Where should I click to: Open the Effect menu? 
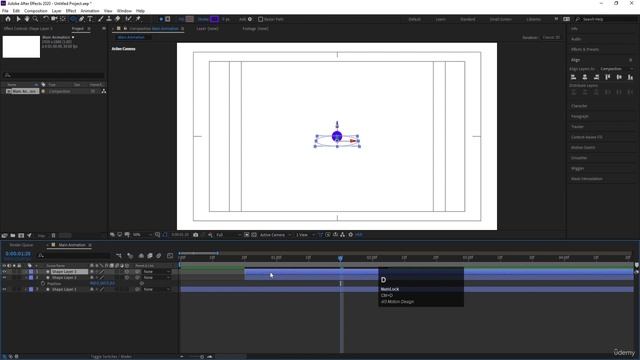click(71, 11)
